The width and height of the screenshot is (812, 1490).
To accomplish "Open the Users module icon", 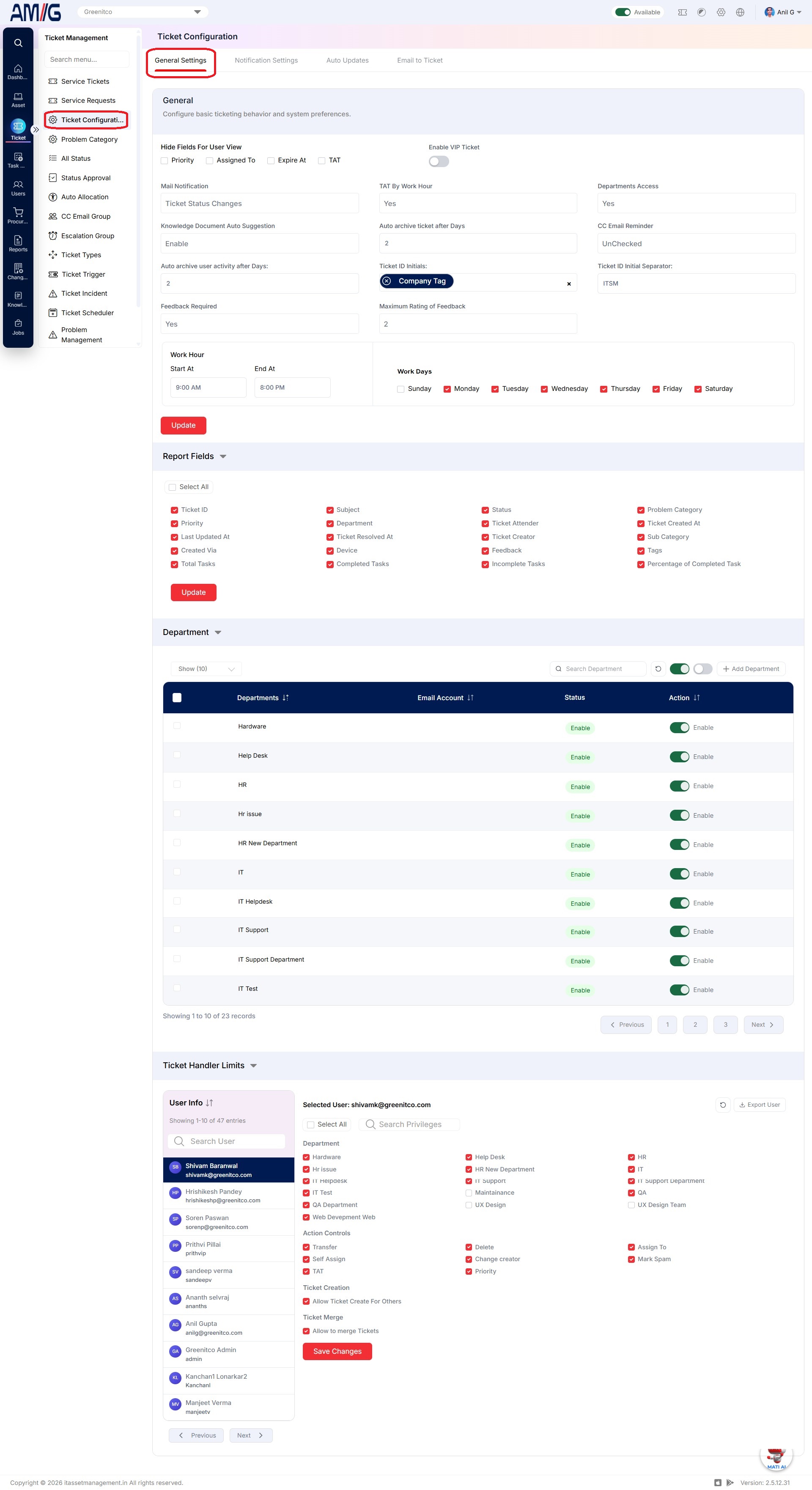I will tap(18, 188).
